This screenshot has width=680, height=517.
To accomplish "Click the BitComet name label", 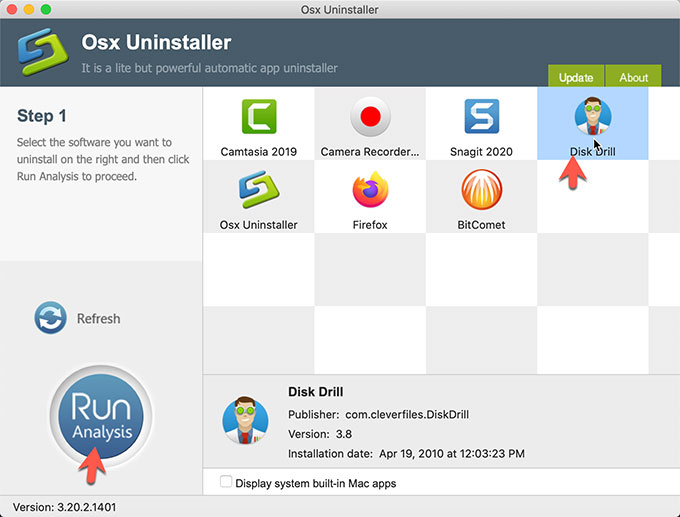I will (481, 225).
